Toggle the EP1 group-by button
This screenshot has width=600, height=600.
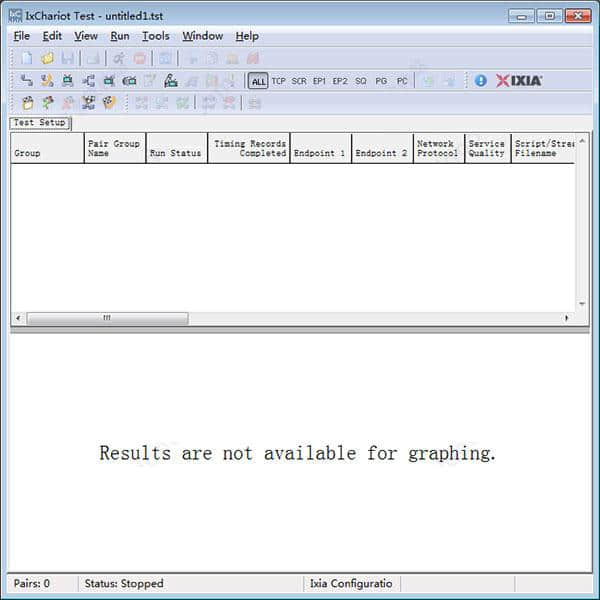click(x=319, y=81)
